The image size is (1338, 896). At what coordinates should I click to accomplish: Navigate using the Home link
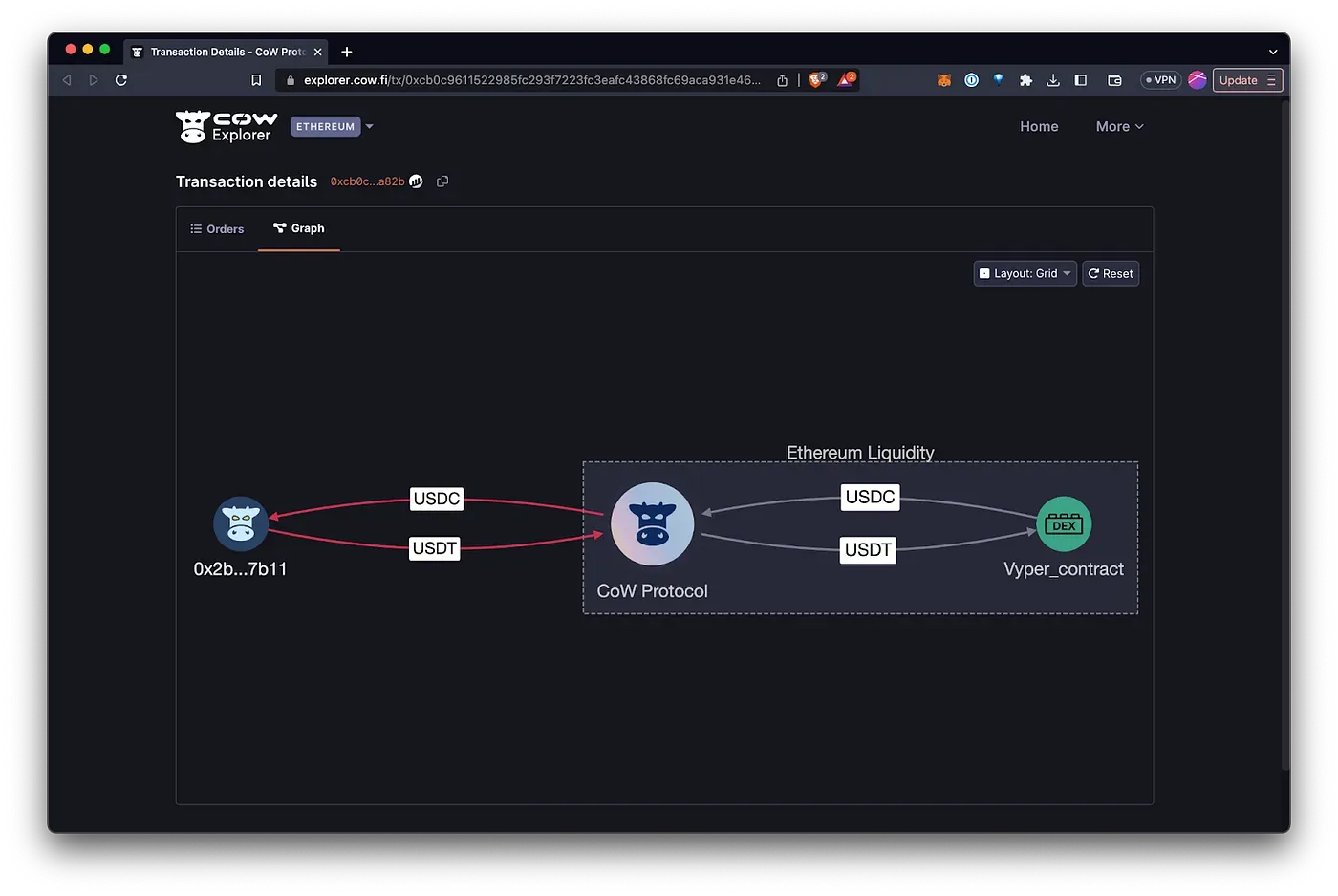(x=1039, y=125)
